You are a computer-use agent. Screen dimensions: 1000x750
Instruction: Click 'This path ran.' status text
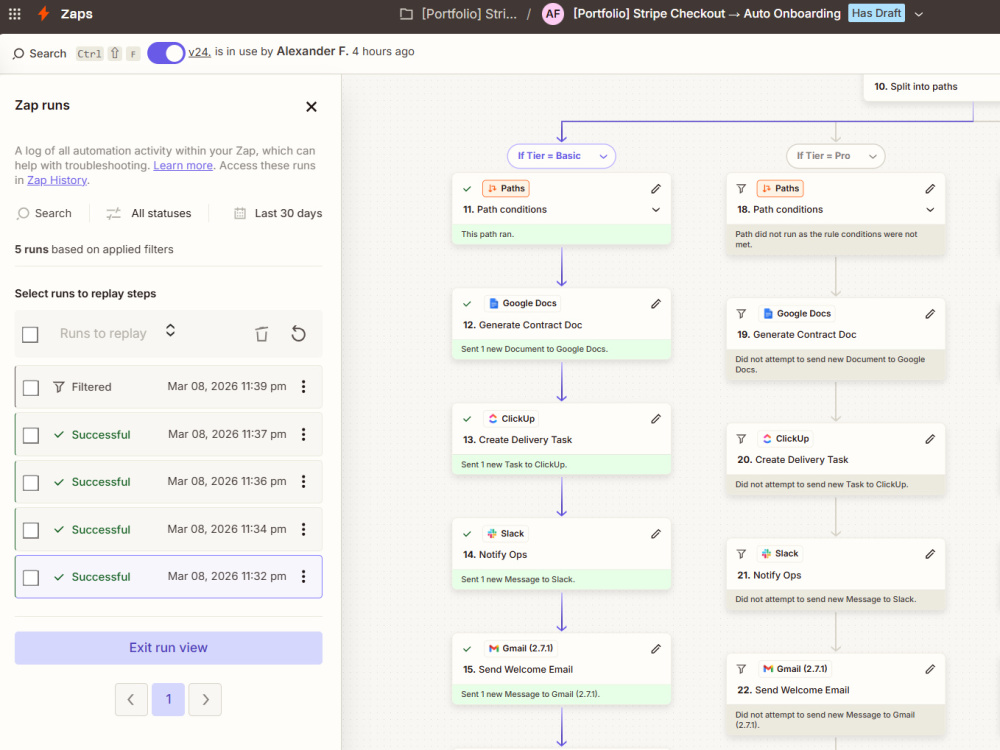pos(487,235)
